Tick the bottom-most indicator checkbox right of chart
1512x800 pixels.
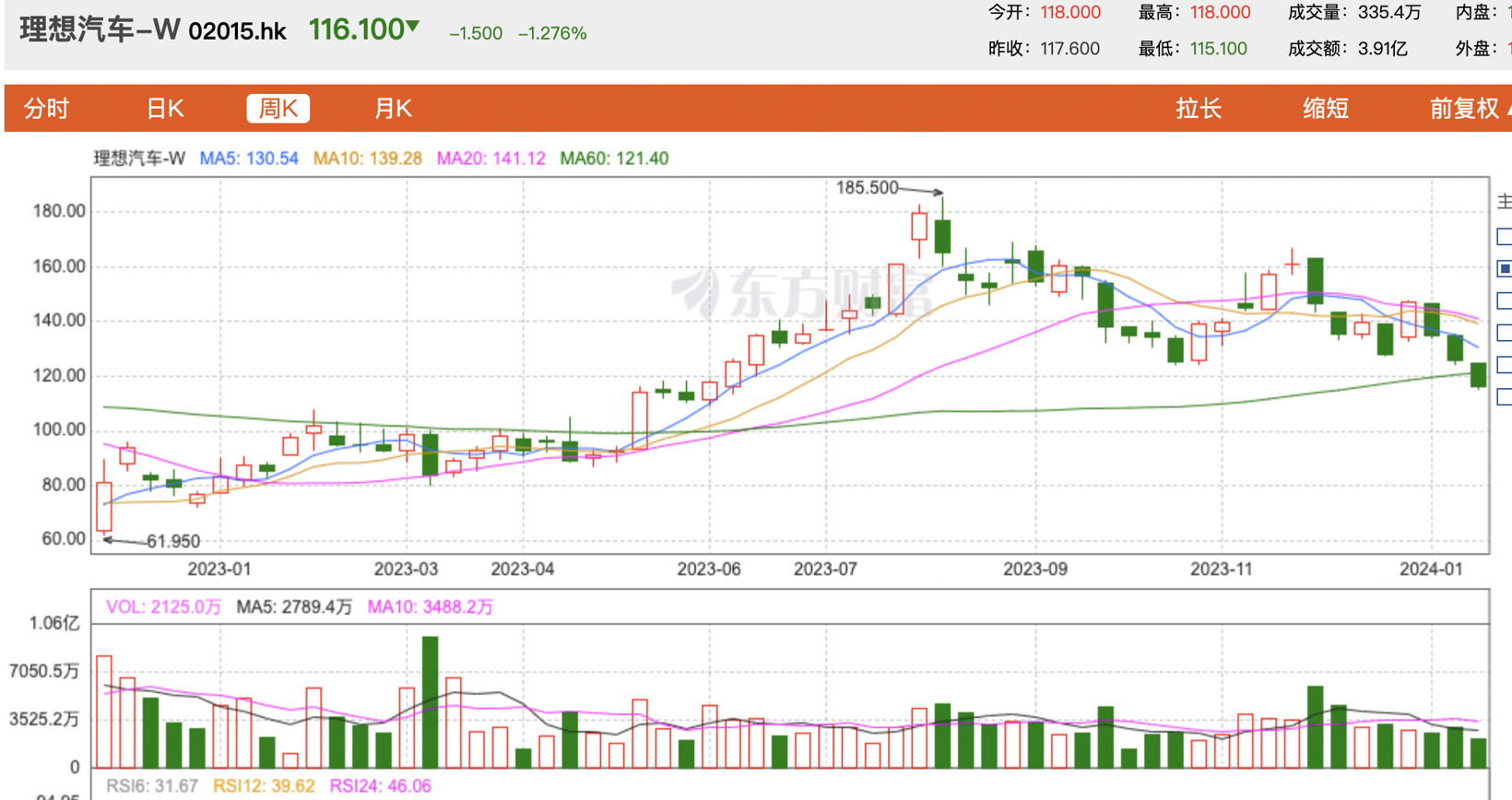click(x=1504, y=397)
